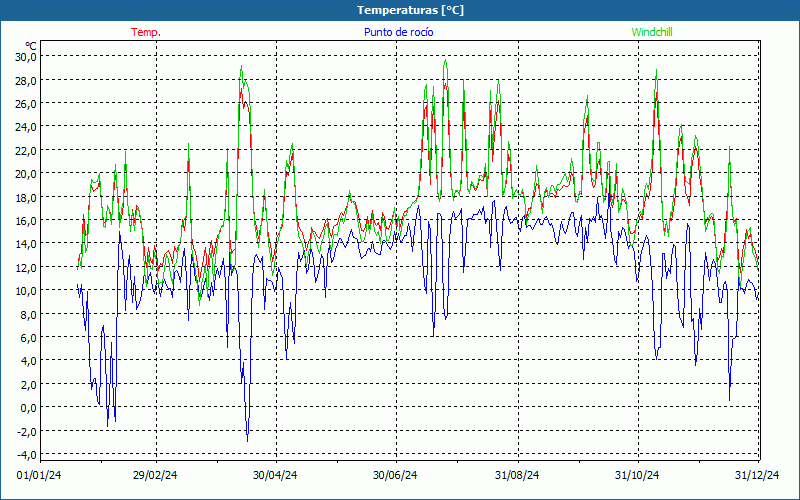Click the 24,0 y-axis value
The width and height of the screenshot is (800, 500).
[x=26, y=127]
